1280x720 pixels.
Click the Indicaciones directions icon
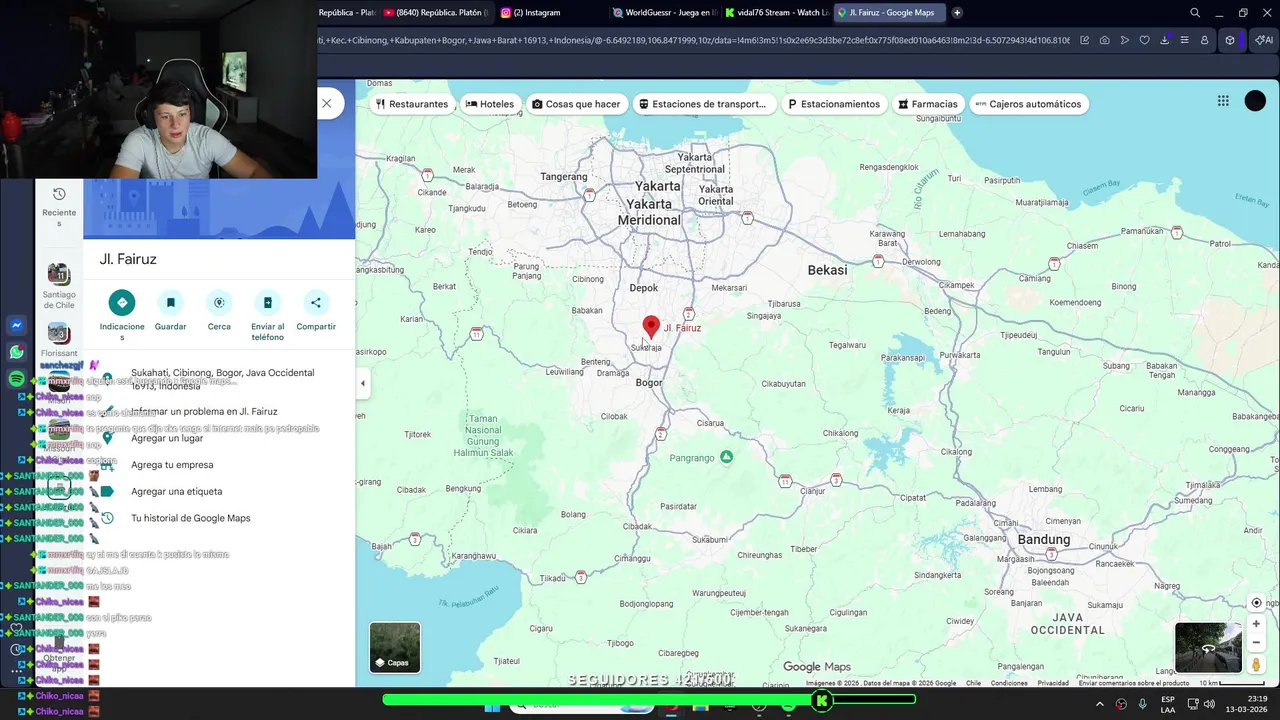[x=122, y=303]
